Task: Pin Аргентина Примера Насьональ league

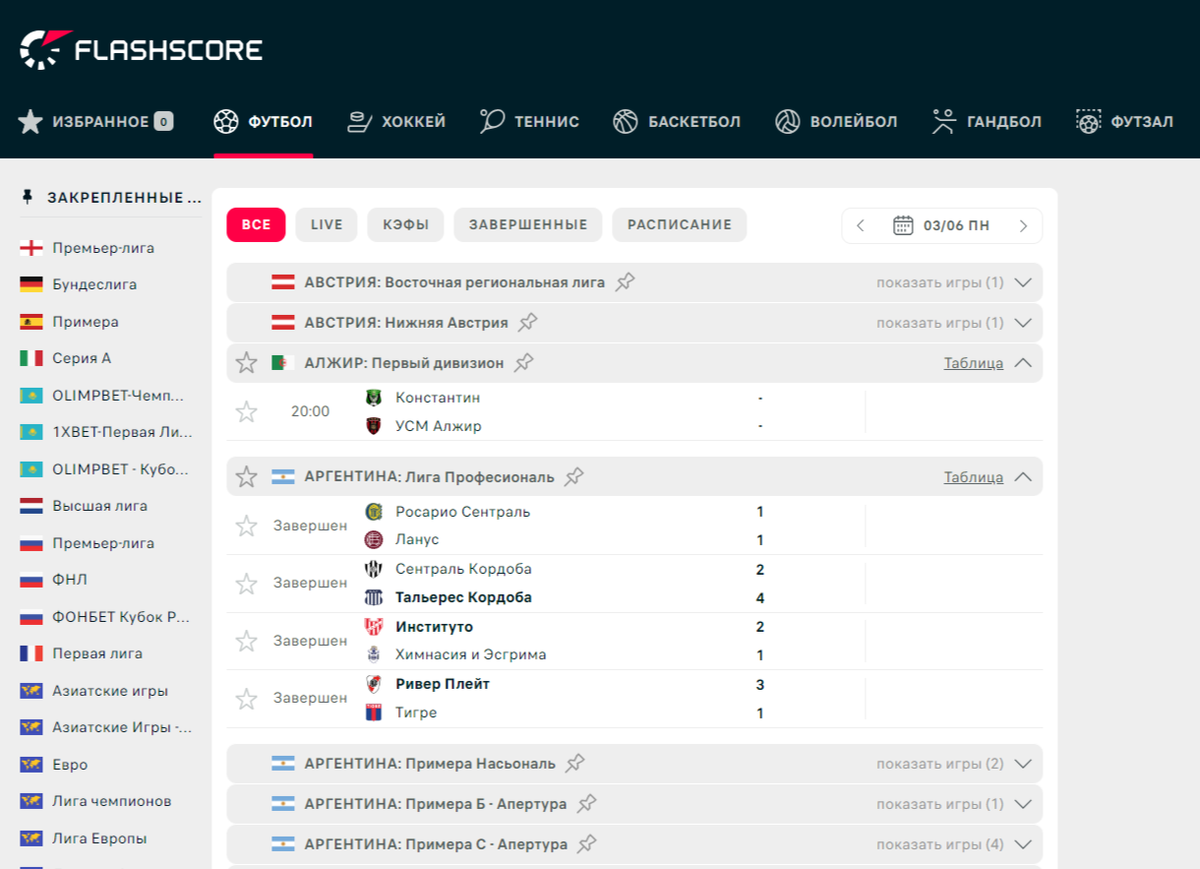Action: pyautogui.click(x=575, y=763)
